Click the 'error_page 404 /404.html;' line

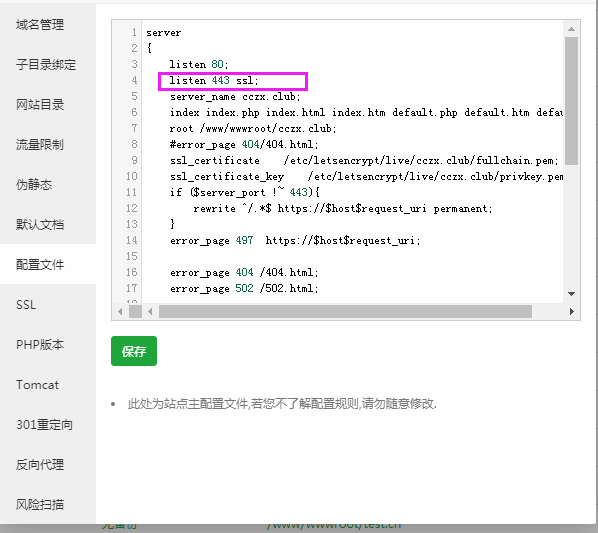point(244,272)
